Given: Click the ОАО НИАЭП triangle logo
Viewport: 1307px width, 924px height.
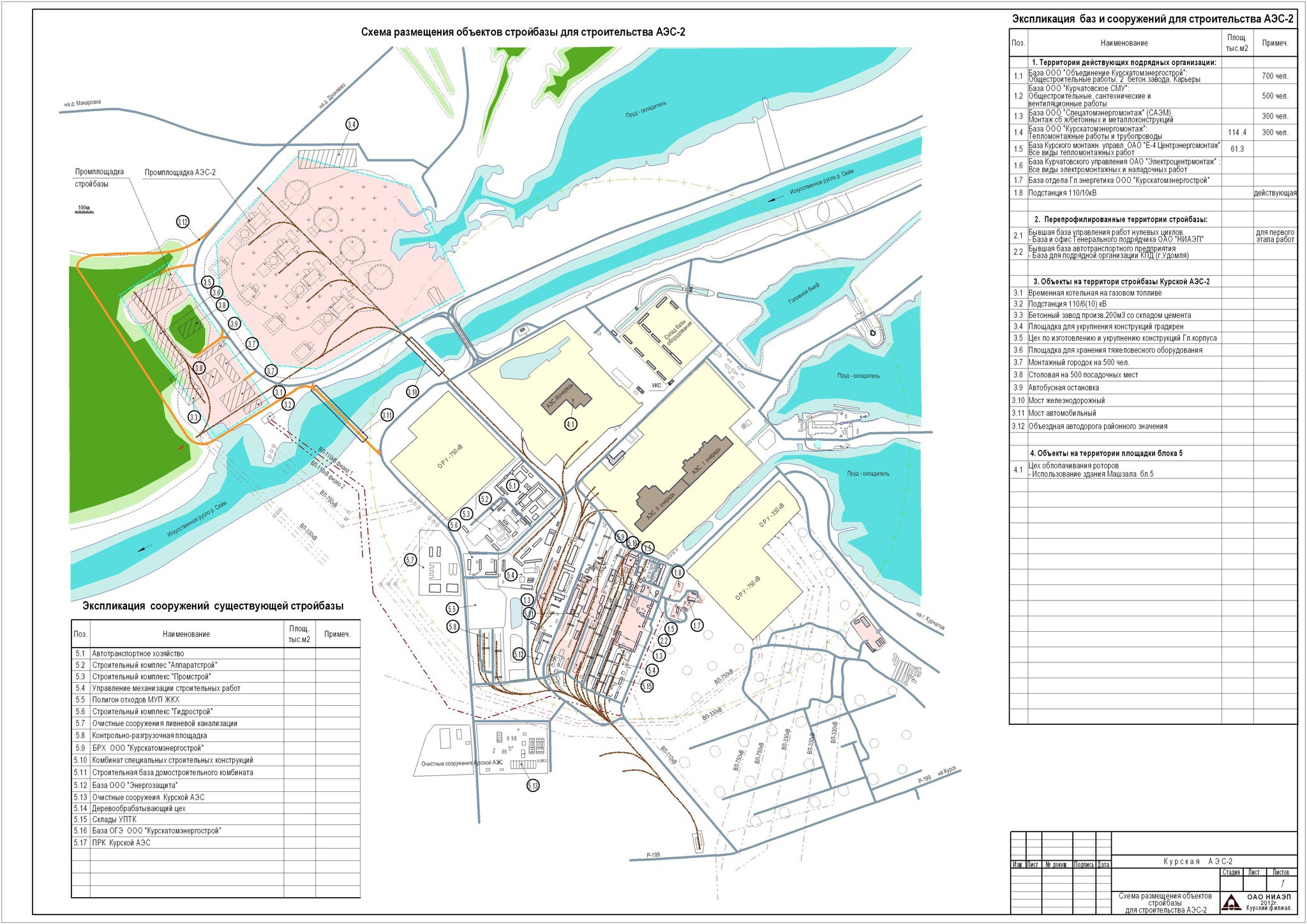Looking at the screenshot, I should (1231, 902).
